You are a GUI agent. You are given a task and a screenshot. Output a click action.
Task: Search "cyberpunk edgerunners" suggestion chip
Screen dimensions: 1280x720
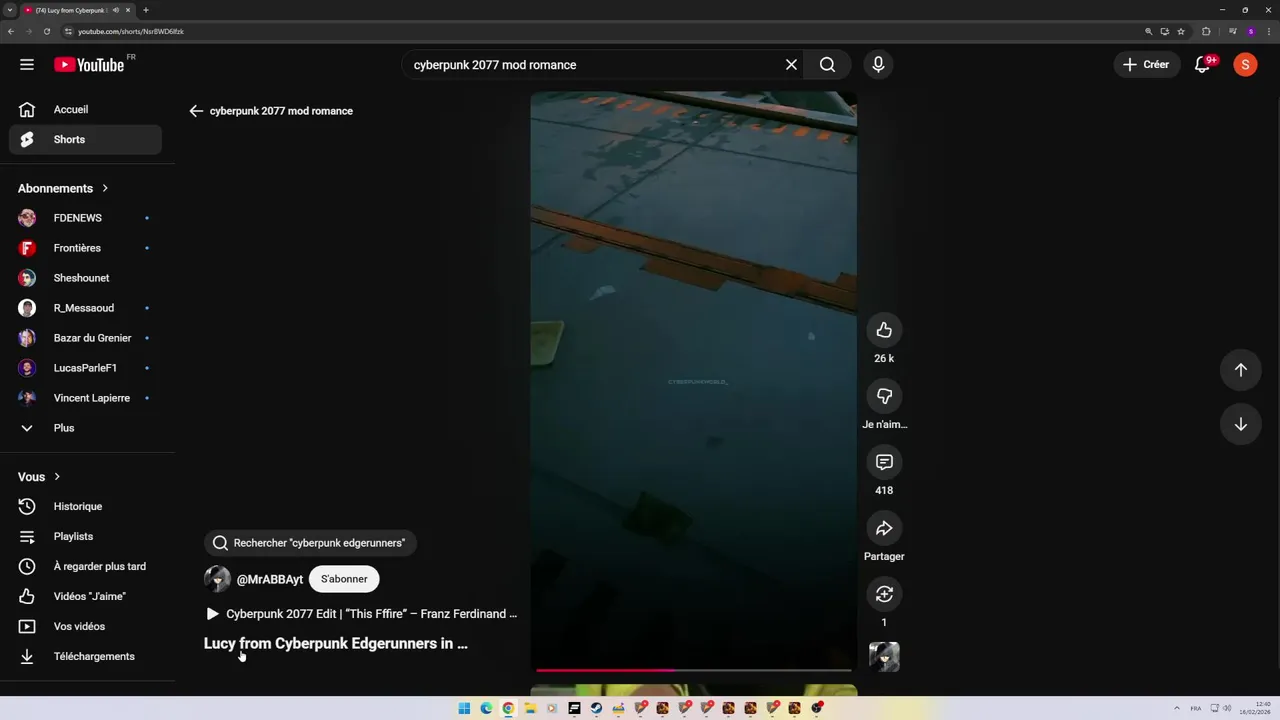pos(310,543)
